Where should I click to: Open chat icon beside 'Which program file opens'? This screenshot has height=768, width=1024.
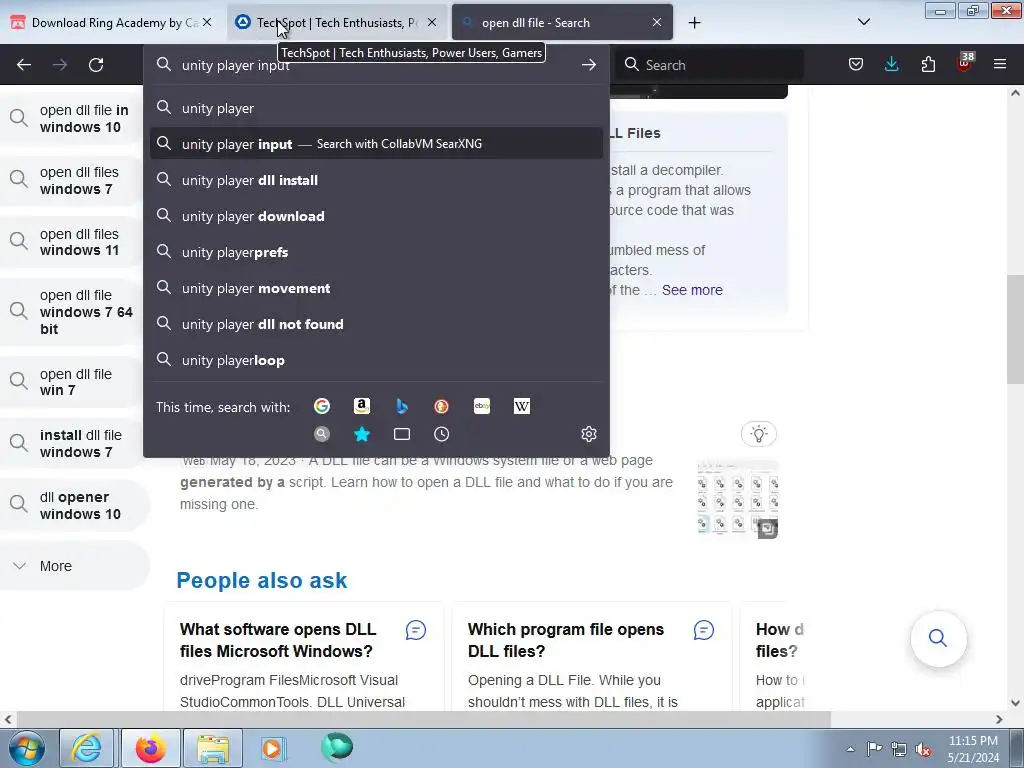point(704,630)
